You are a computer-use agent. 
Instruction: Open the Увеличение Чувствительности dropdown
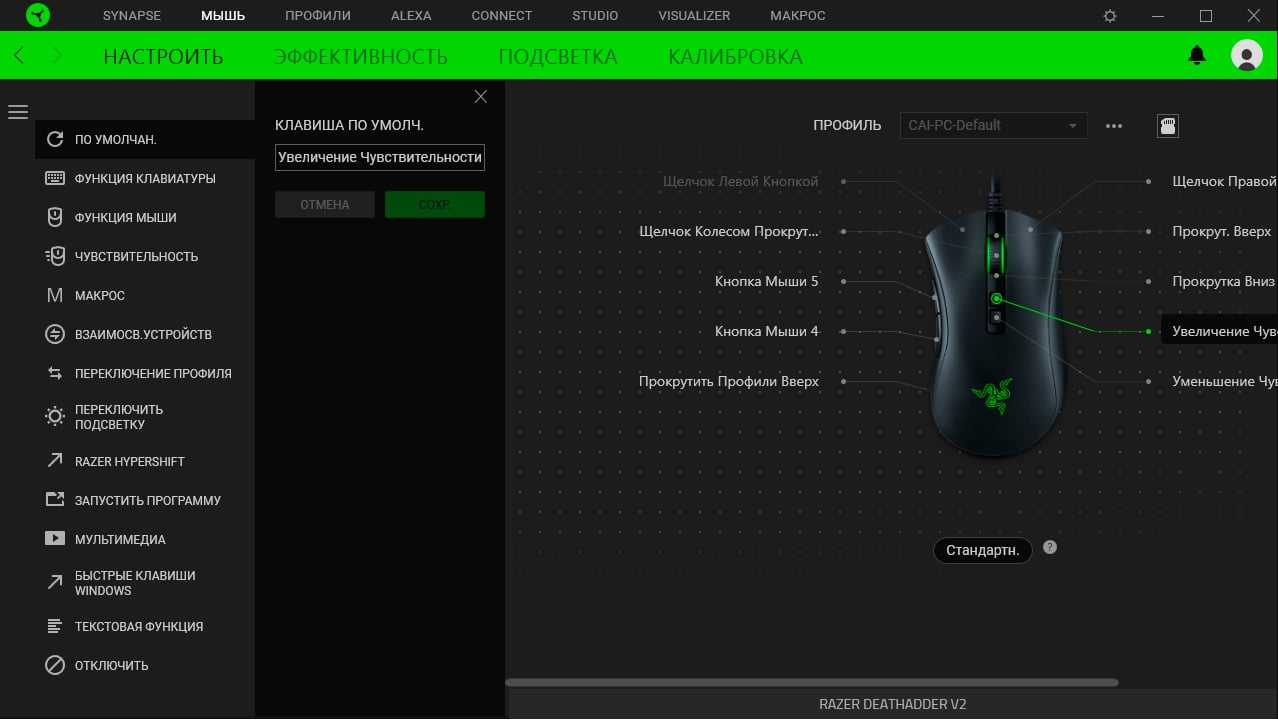point(380,157)
